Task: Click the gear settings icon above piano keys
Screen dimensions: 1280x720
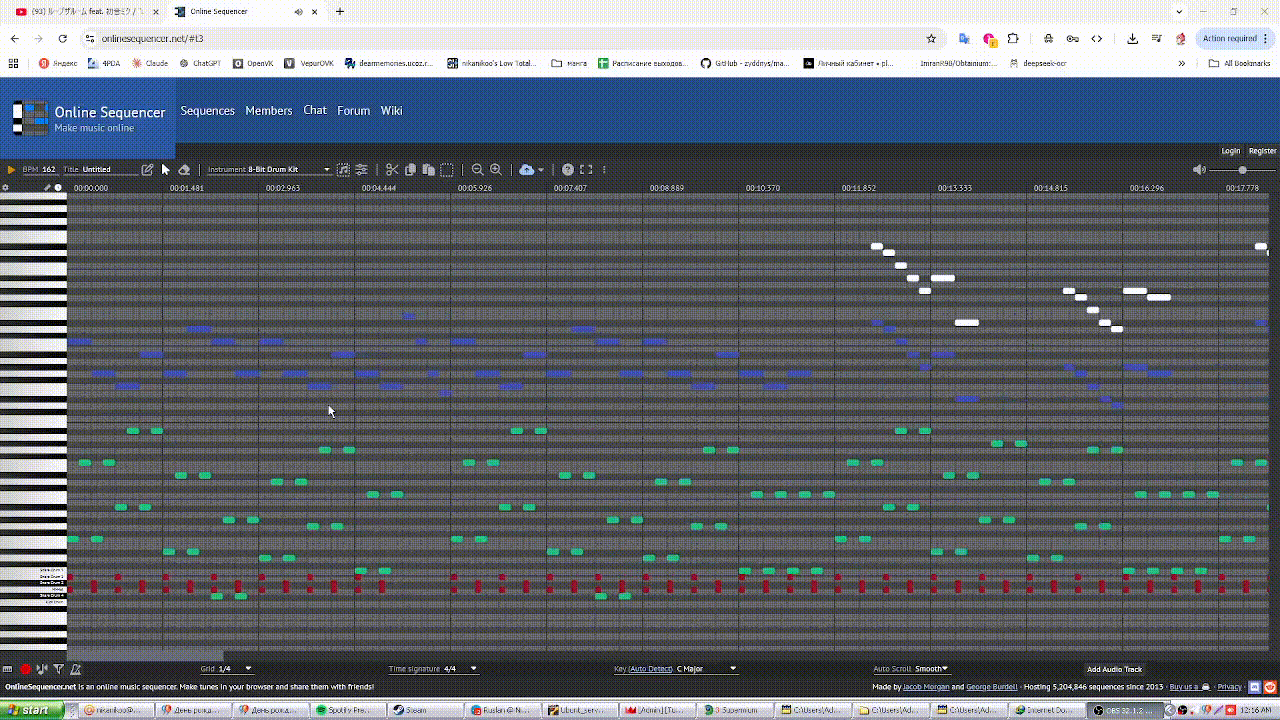Action: pos(5,188)
